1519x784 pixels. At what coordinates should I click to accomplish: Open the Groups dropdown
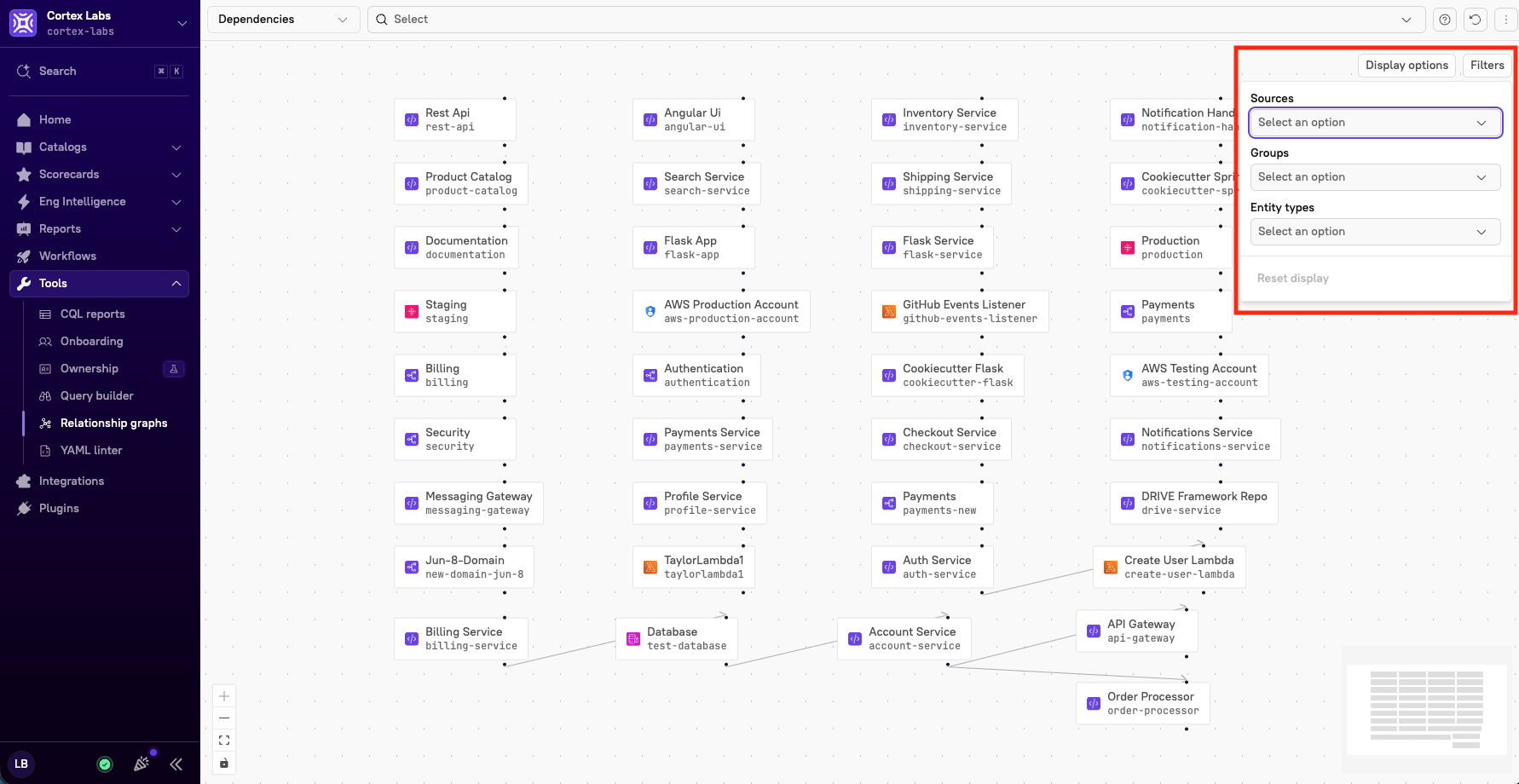point(1375,177)
